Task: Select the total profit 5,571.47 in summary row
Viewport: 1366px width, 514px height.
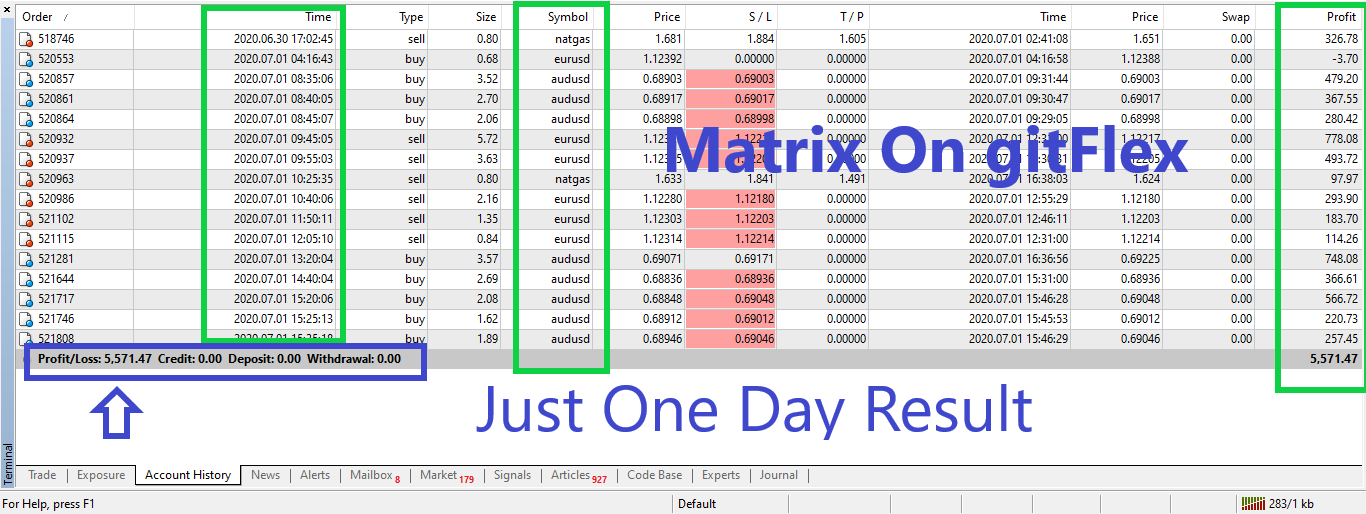Action: click(1334, 359)
